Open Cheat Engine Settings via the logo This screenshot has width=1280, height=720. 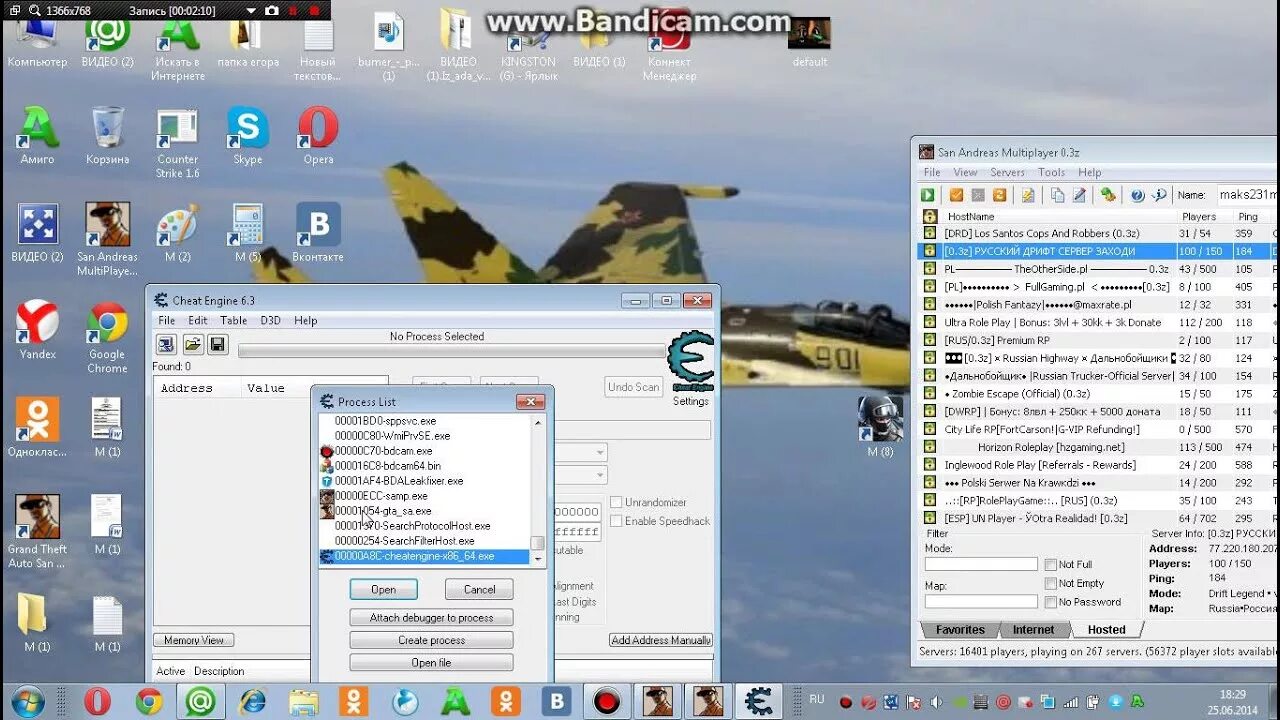point(690,362)
